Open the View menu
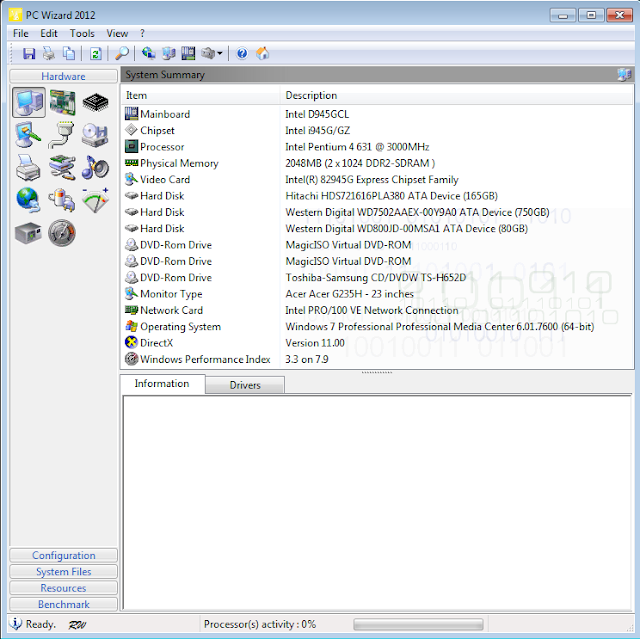The width and height of the screenshot is (640, 639). tap(117, 33)
